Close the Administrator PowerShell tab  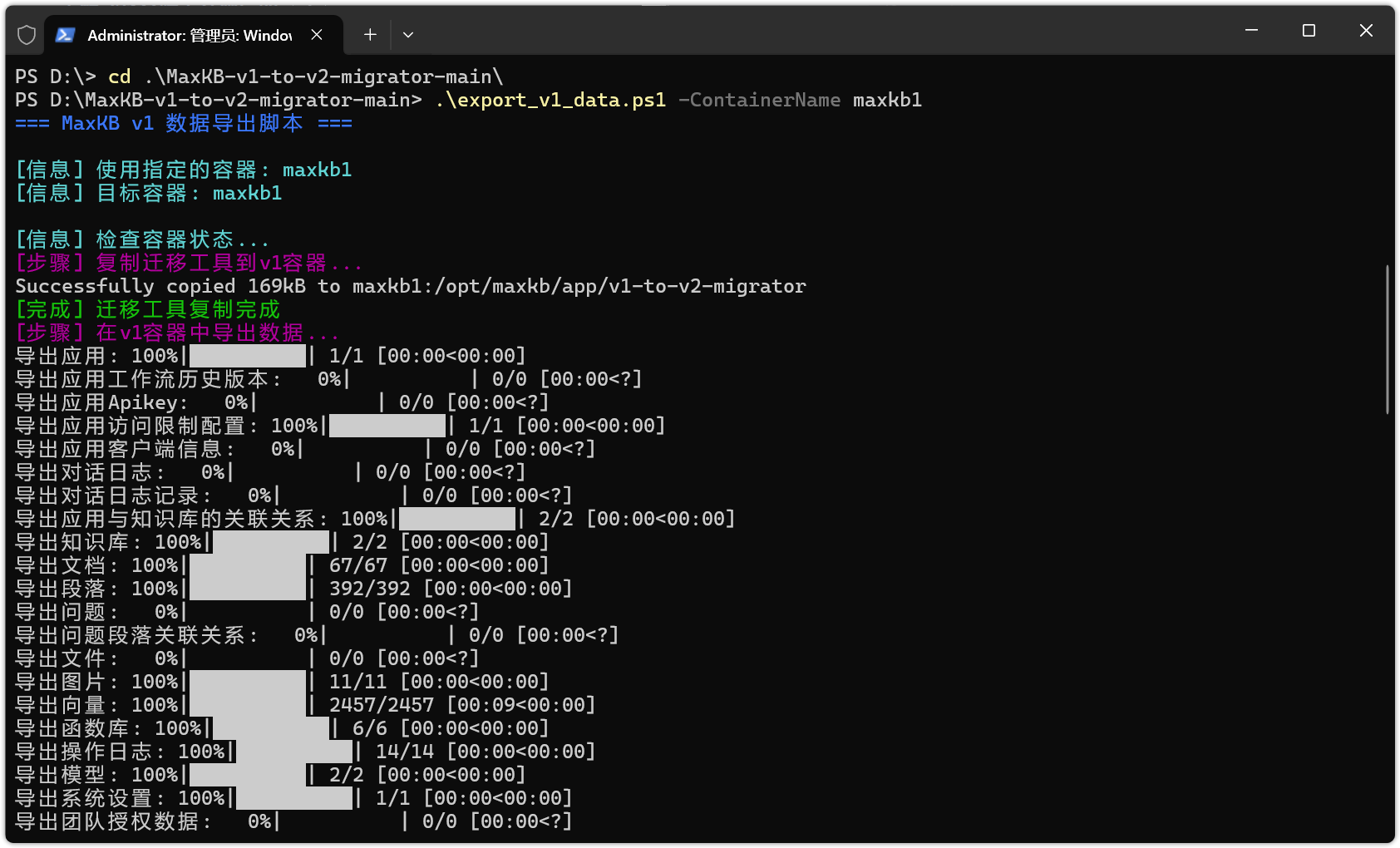click(317, 35)
